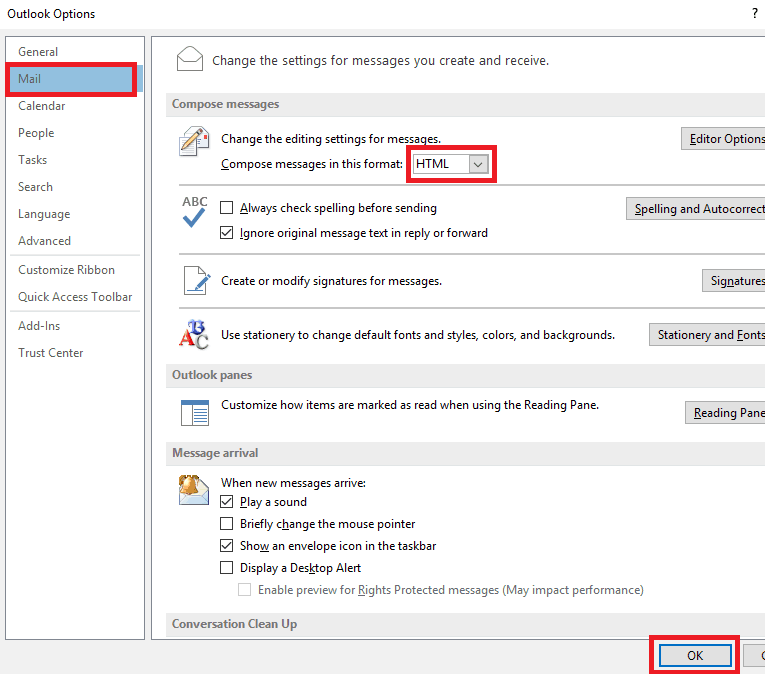Enable Display a Desktop Alert checkbox
The width and height of the screenshot is (765, 674).
coord(226,568)
